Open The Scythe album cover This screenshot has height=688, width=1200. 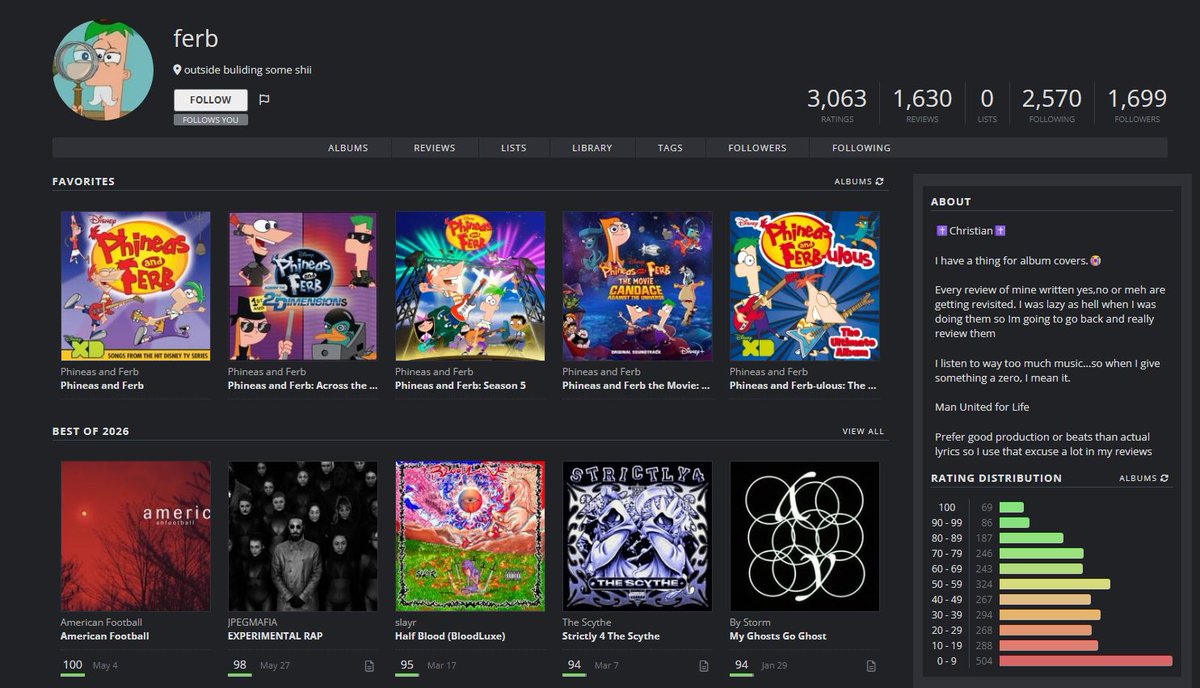pos(637,536)
